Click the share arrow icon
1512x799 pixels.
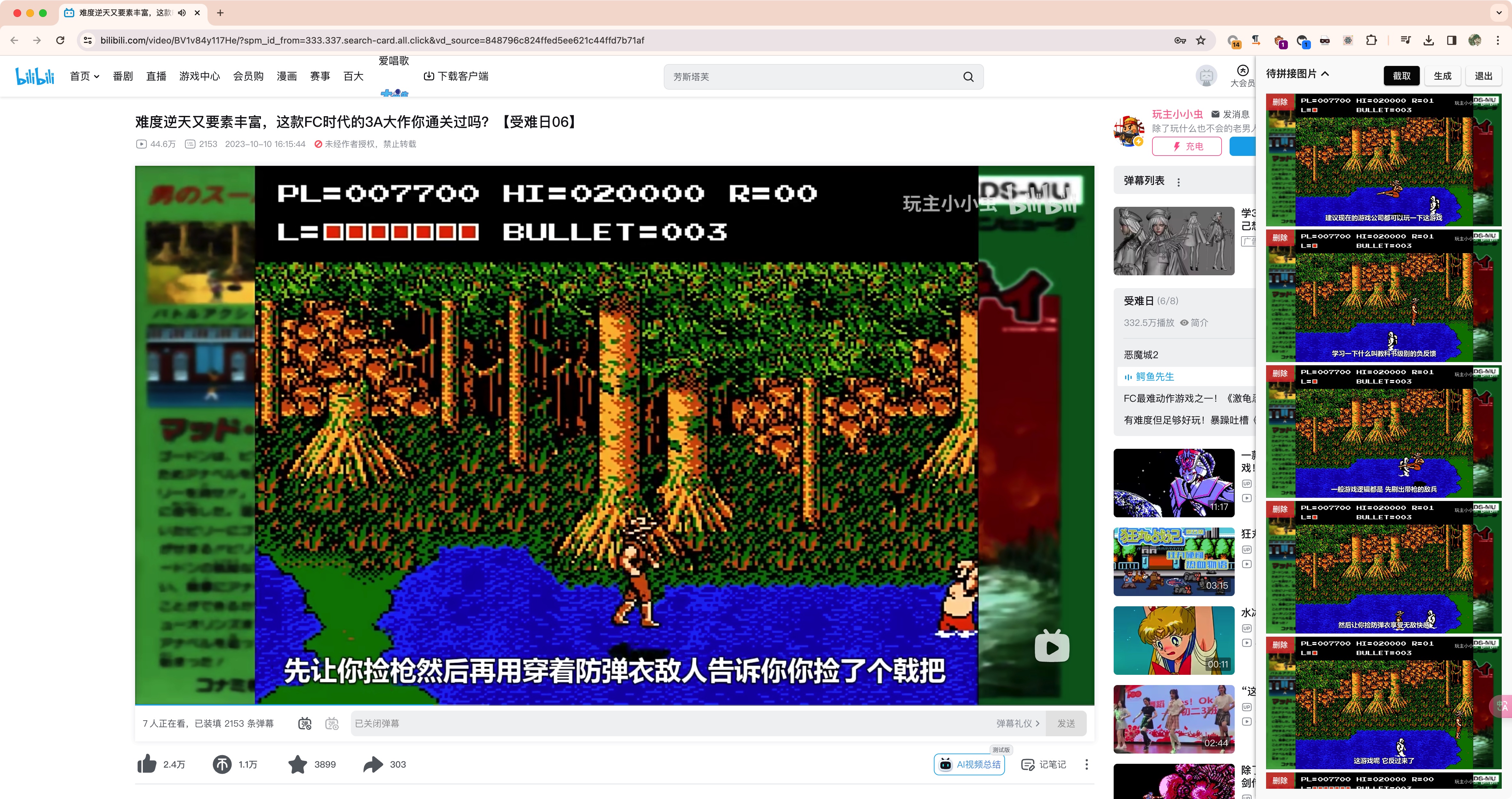[373, 764]
